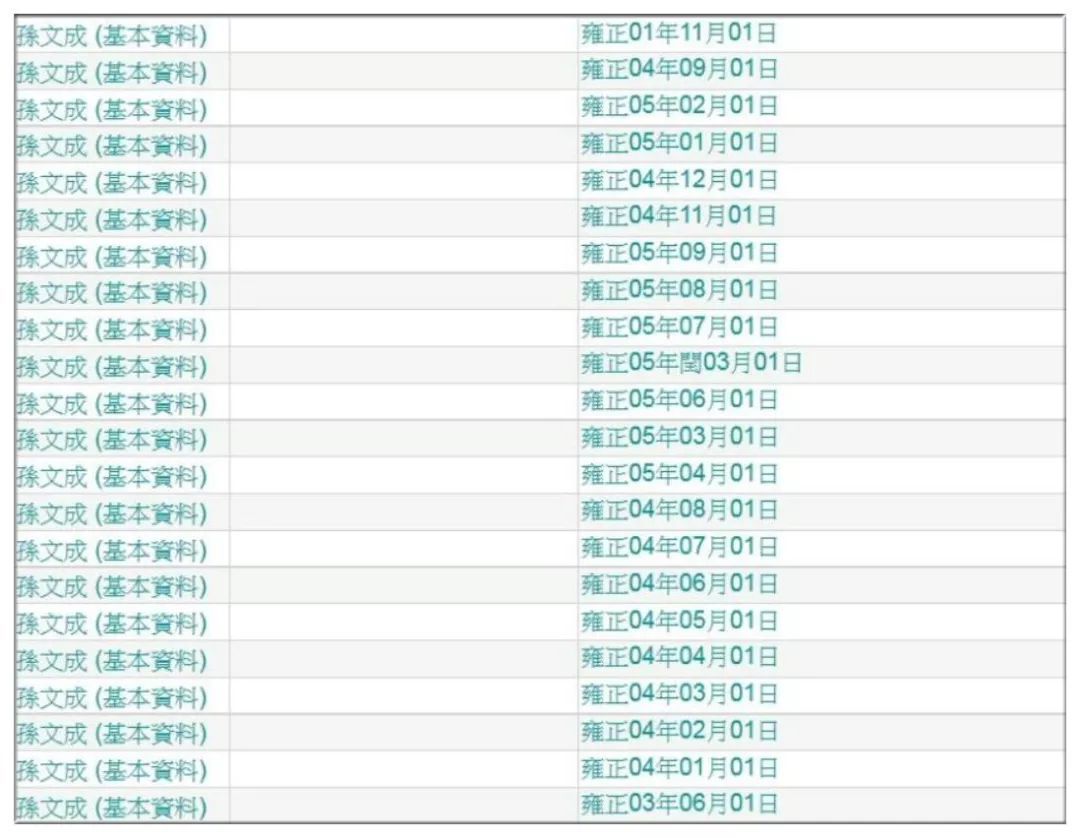Select the 雍正04年08月01日 date link
The height and width of the screenshot is (838, 1080).
pos(679,511)
